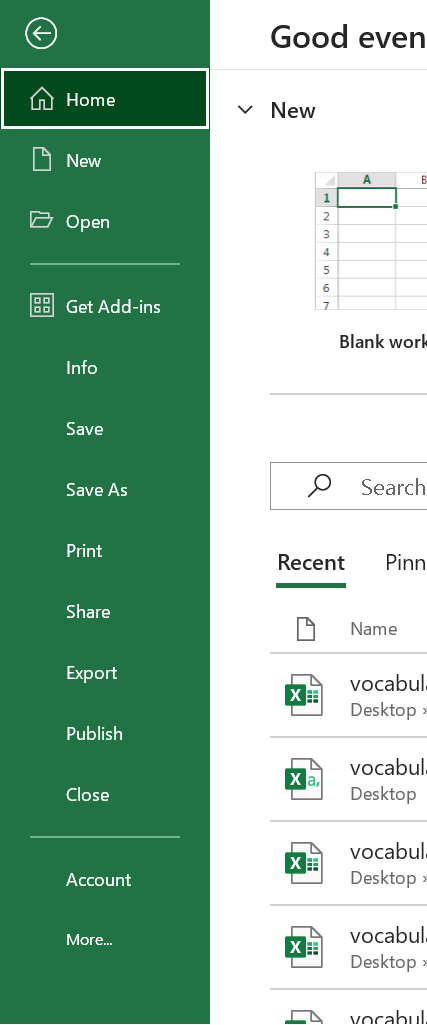
Task: Open the Export page
Action: coord(105,672)
